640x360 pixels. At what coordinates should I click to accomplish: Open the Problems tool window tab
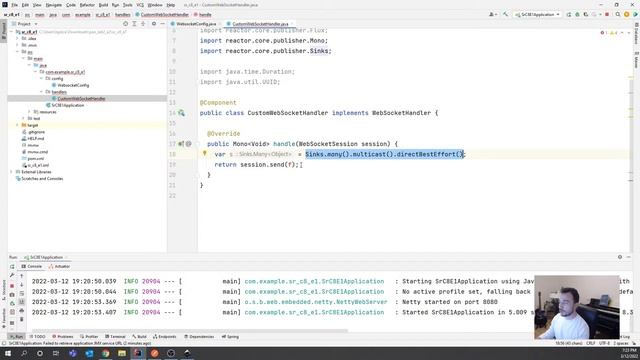[x=62, y=337]
